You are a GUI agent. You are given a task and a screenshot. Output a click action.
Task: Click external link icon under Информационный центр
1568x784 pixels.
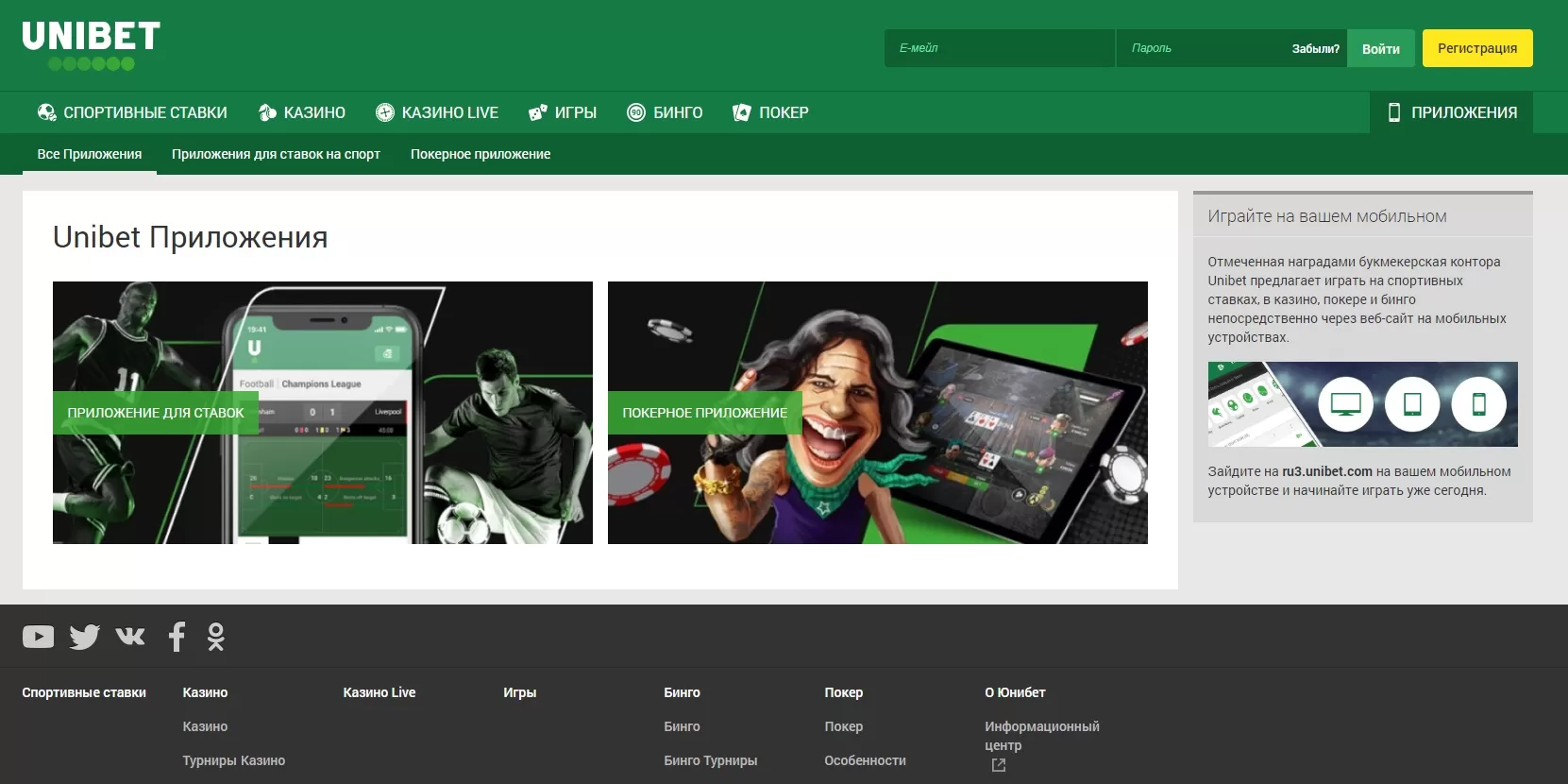coord(999,765)
